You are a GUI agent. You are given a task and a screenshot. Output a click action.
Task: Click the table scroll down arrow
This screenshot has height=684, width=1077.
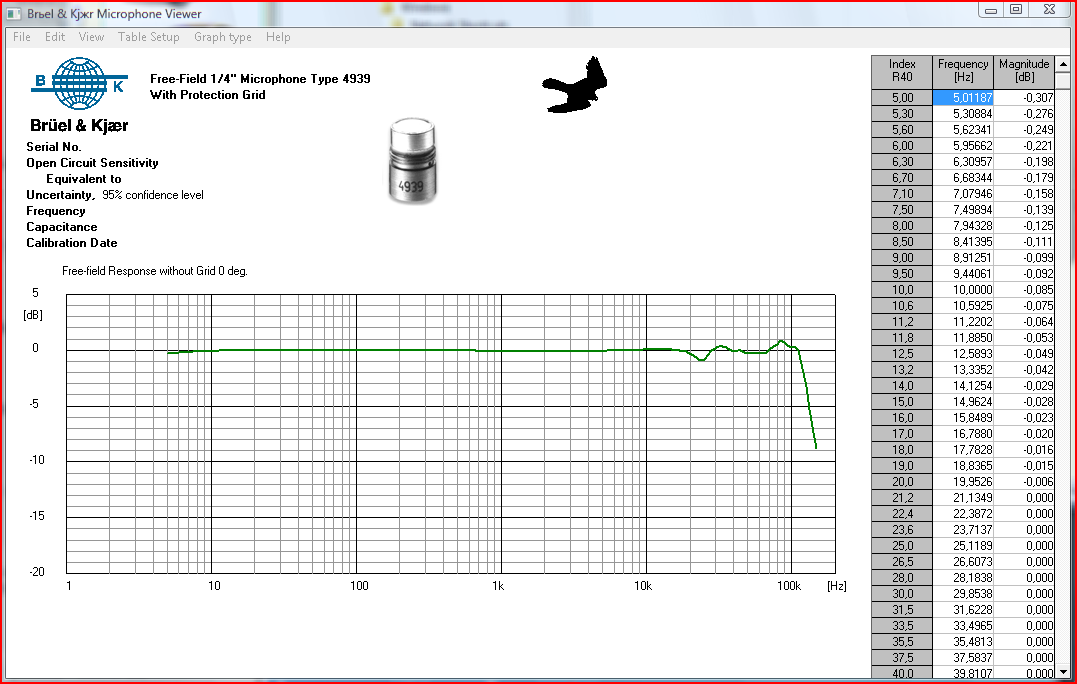click(x=1063, y=672)
